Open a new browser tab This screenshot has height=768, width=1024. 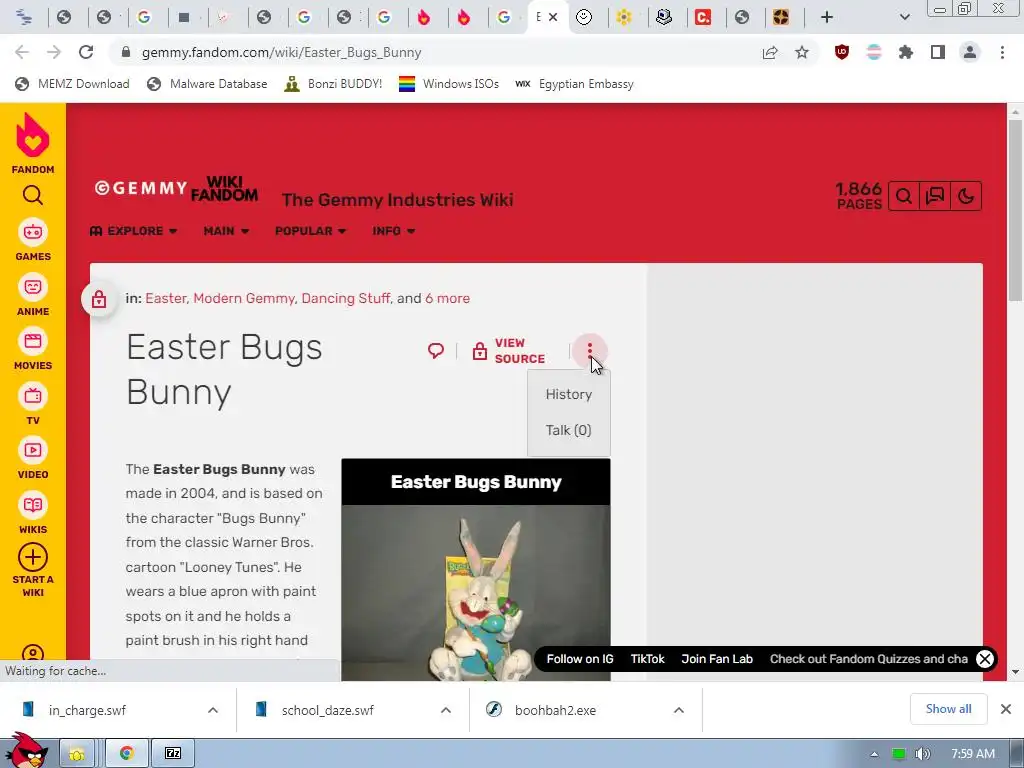coord(827,17)
